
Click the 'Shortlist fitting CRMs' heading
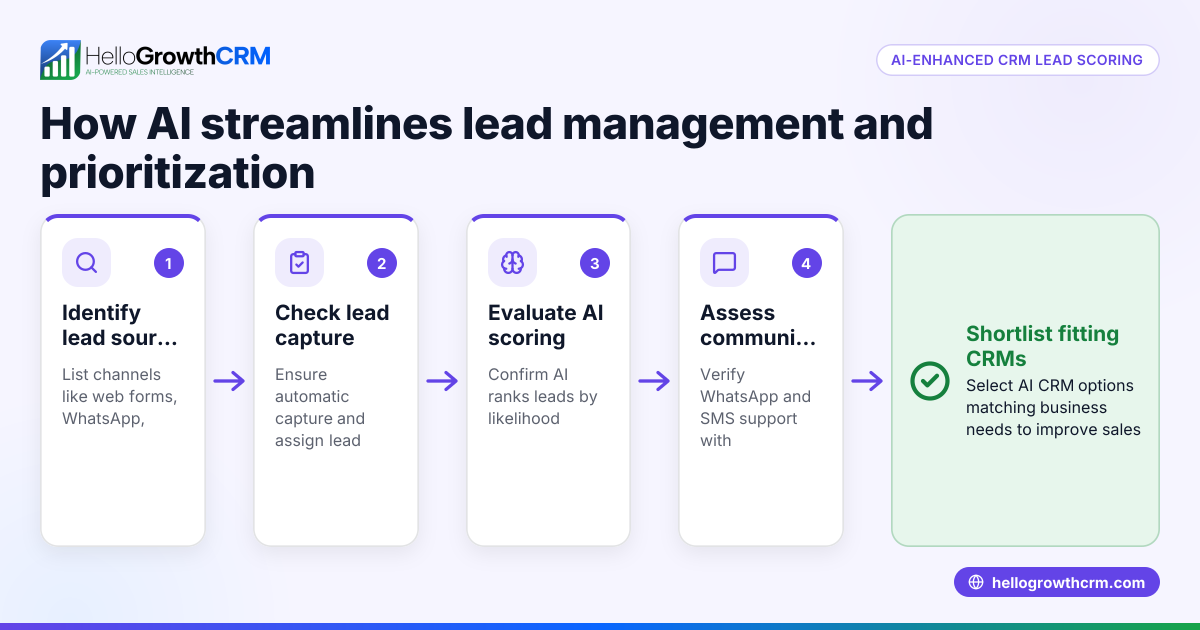pos(1042,346)
